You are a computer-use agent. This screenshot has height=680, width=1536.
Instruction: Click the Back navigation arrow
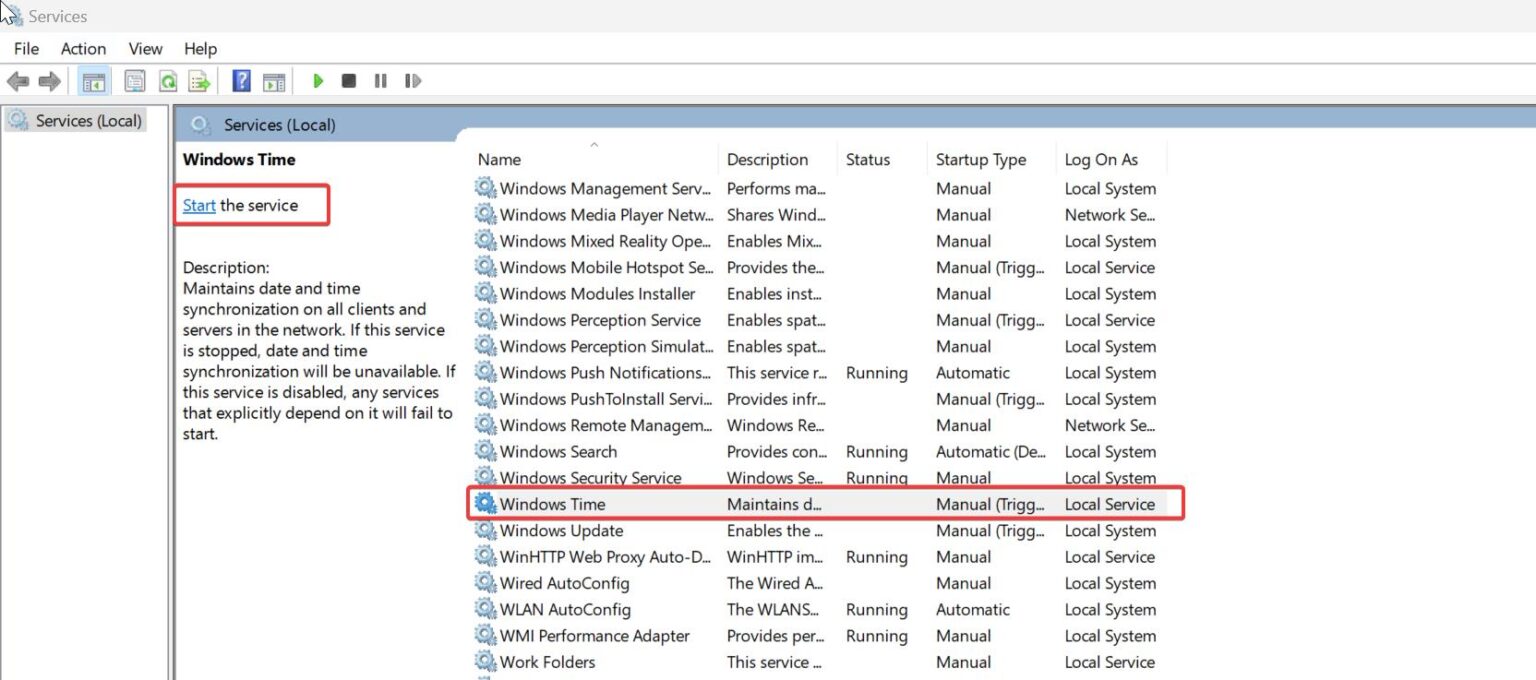point(17,81)
